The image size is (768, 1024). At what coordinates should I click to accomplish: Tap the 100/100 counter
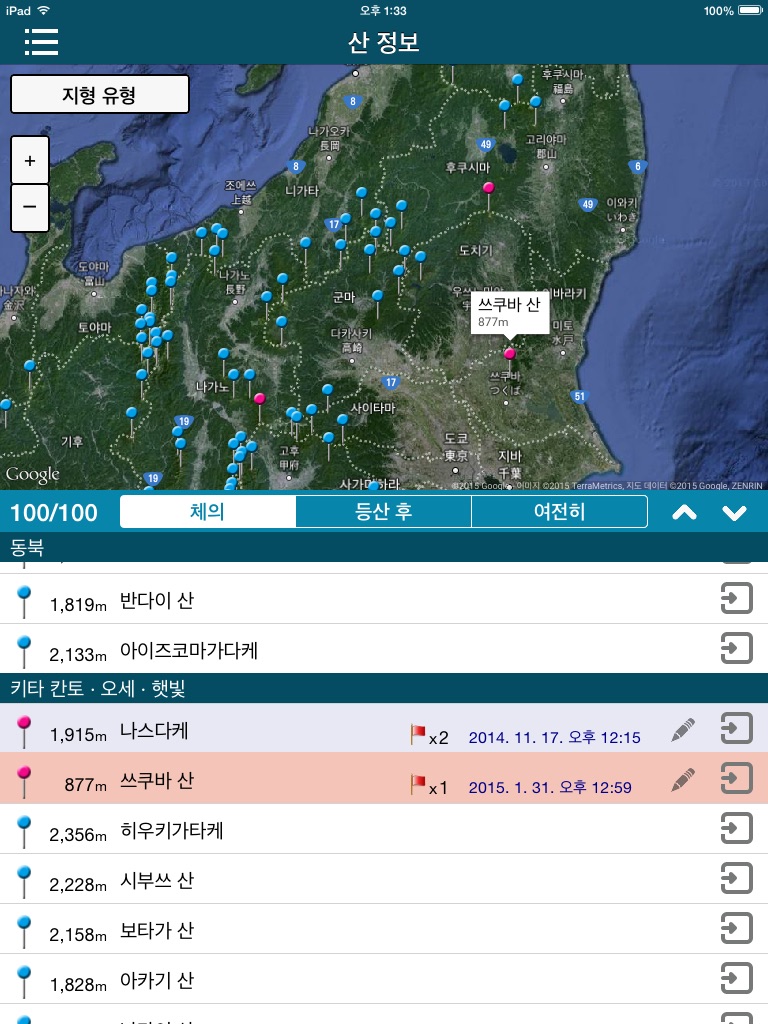pyautogui.click(x=54, y=513)
